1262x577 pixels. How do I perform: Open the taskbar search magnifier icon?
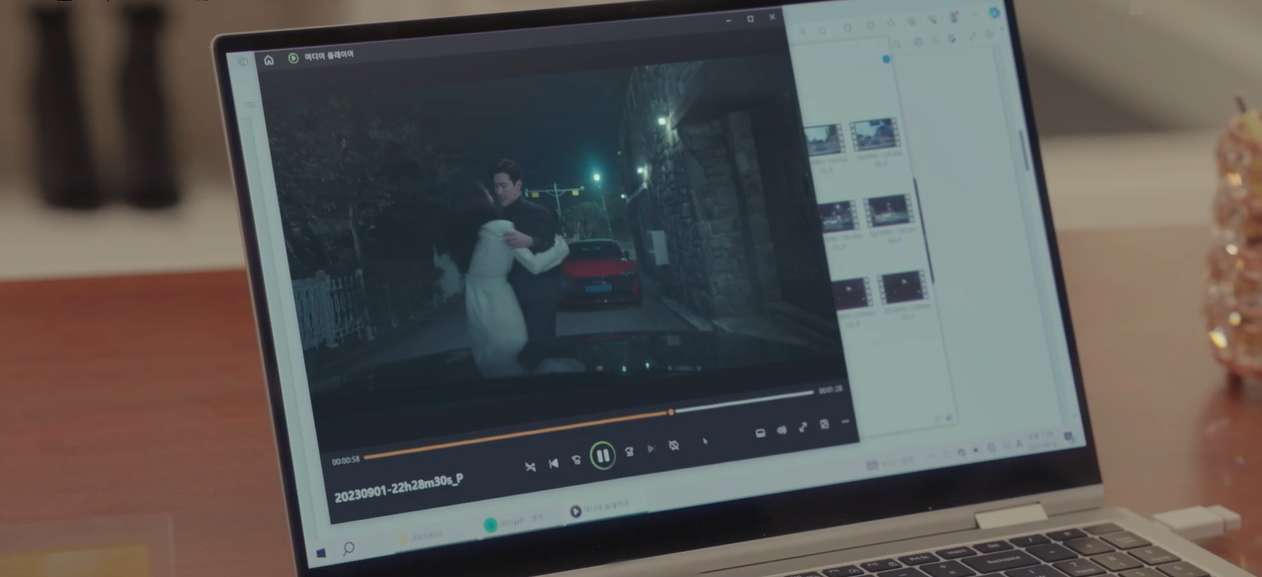pyautogui.click(x=348, y=548)
